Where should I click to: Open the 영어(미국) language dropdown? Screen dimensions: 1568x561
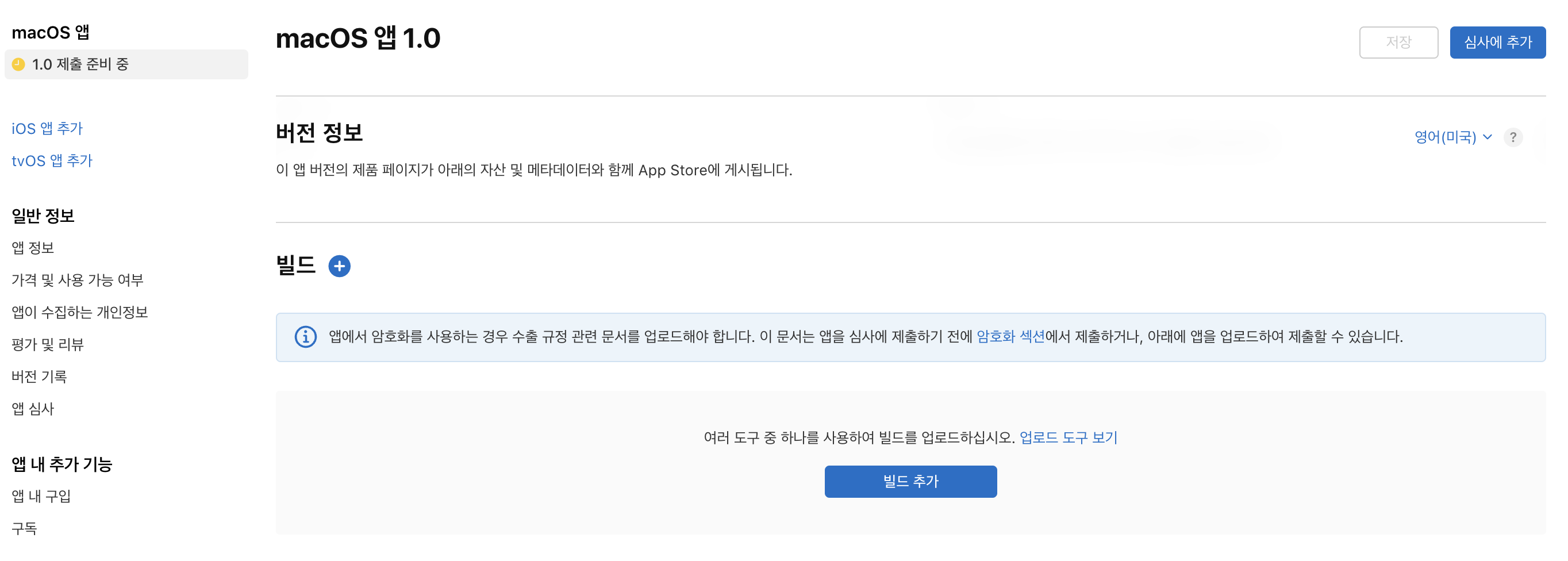click(1452, 137)
